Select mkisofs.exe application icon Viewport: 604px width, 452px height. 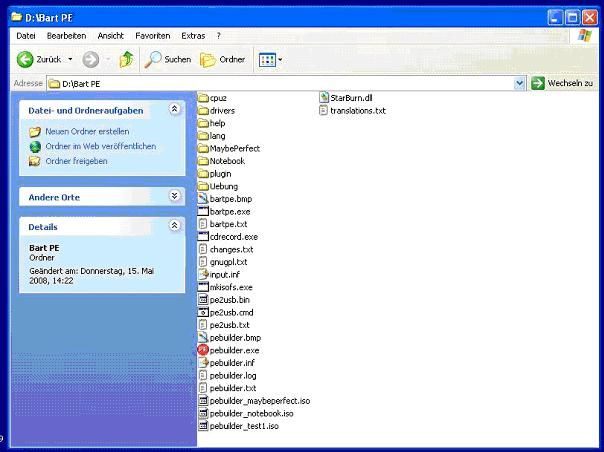[x=203, y=287]
